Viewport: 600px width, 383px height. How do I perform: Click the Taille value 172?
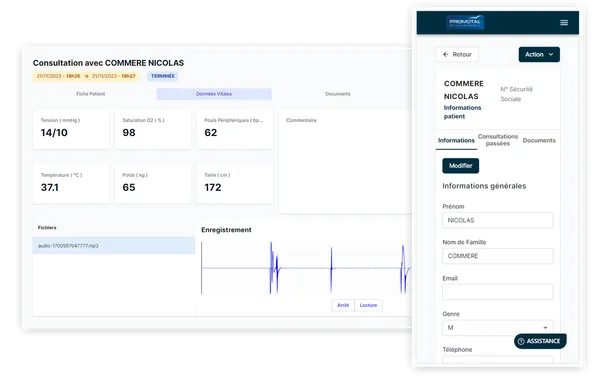[x=213, y=187]
